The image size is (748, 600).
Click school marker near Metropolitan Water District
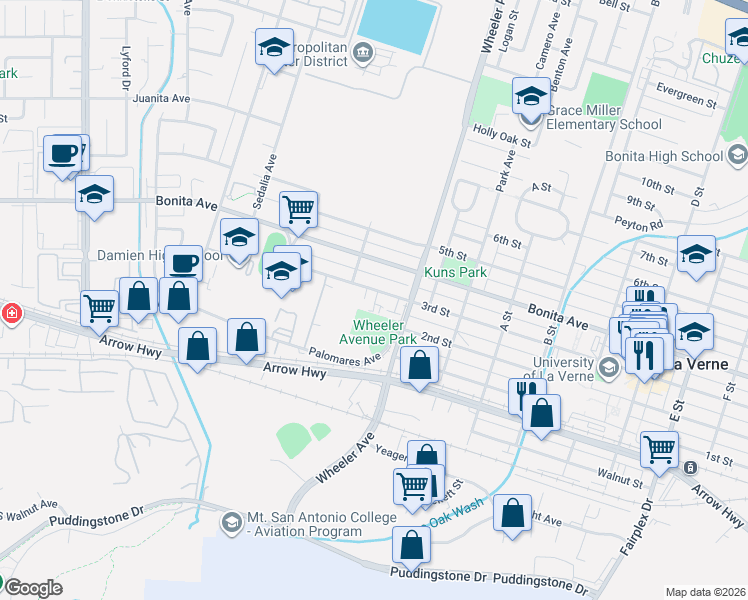[x=274, y=47]
